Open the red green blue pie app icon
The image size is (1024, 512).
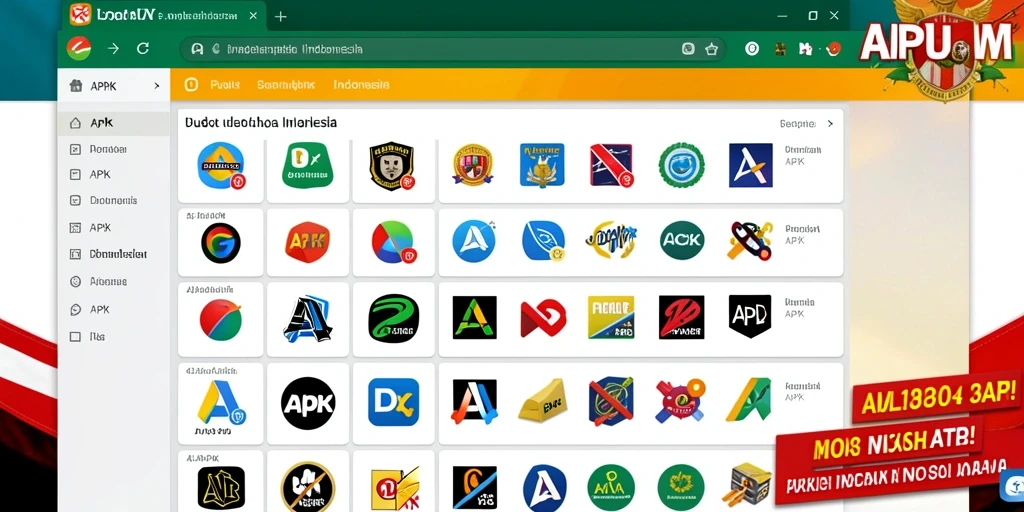tap(393, 242)
